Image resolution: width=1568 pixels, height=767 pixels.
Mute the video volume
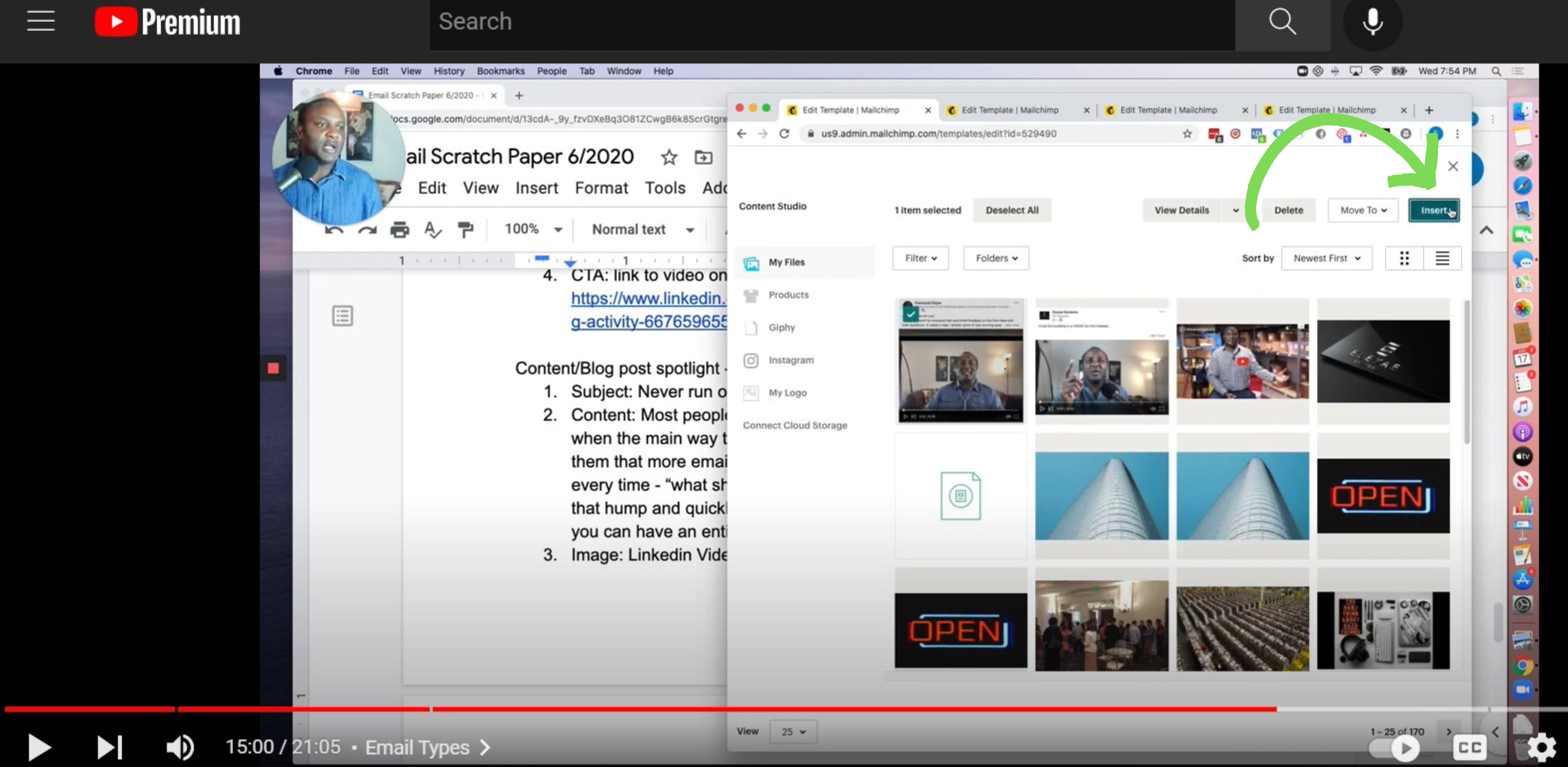[x=180, y=747]
